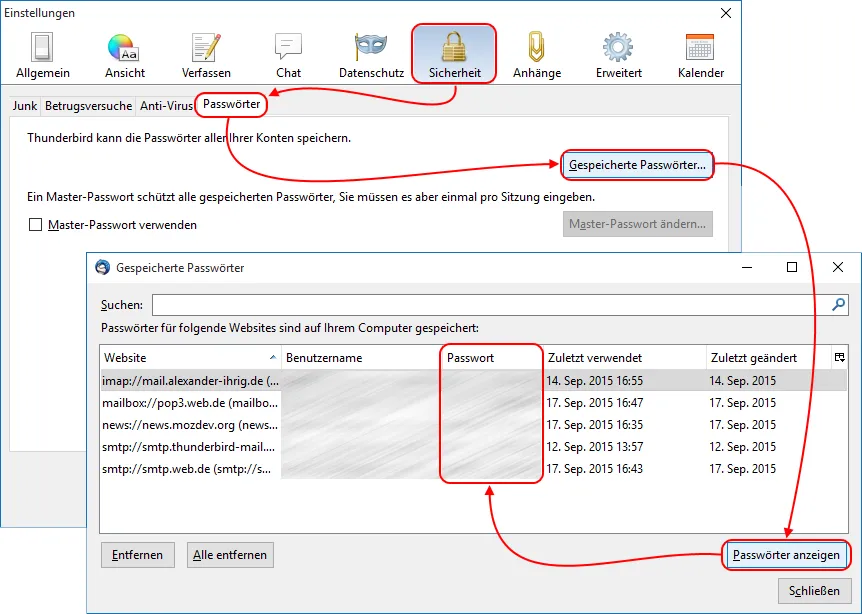The image size is (862, 614).
Task: Click the Entfernen button
Action: point(137,555)
